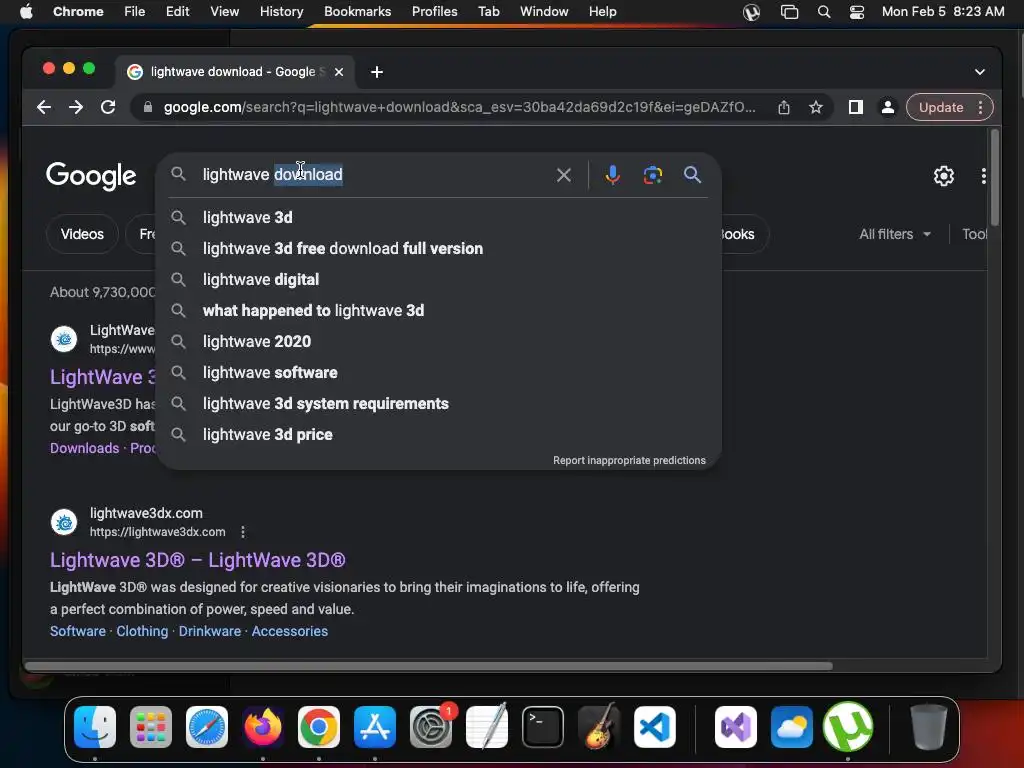Screen dimensions: 1024x768
Task: Open more options for lightwave3dx.com result
Action: 243,532
